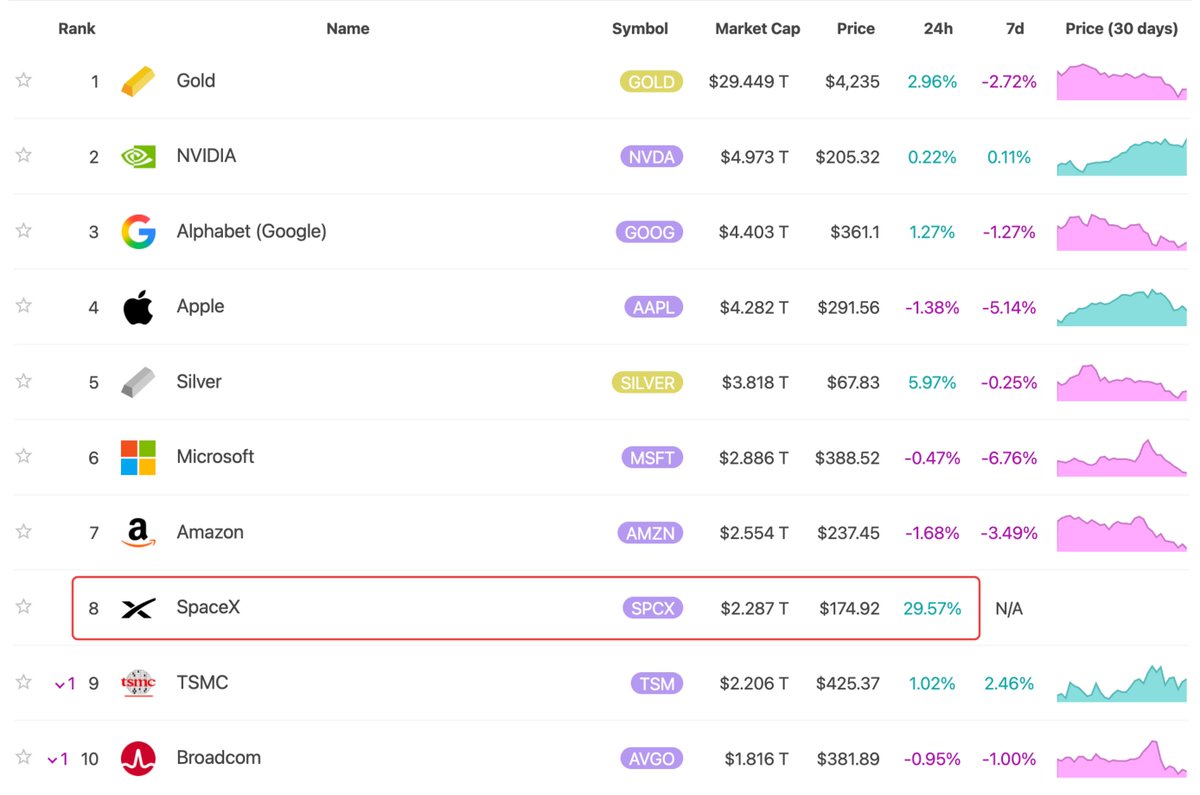Screen dimensions: 1200x795
Task: Sort by Market Cap column header
Action: [x=758, y=29]
